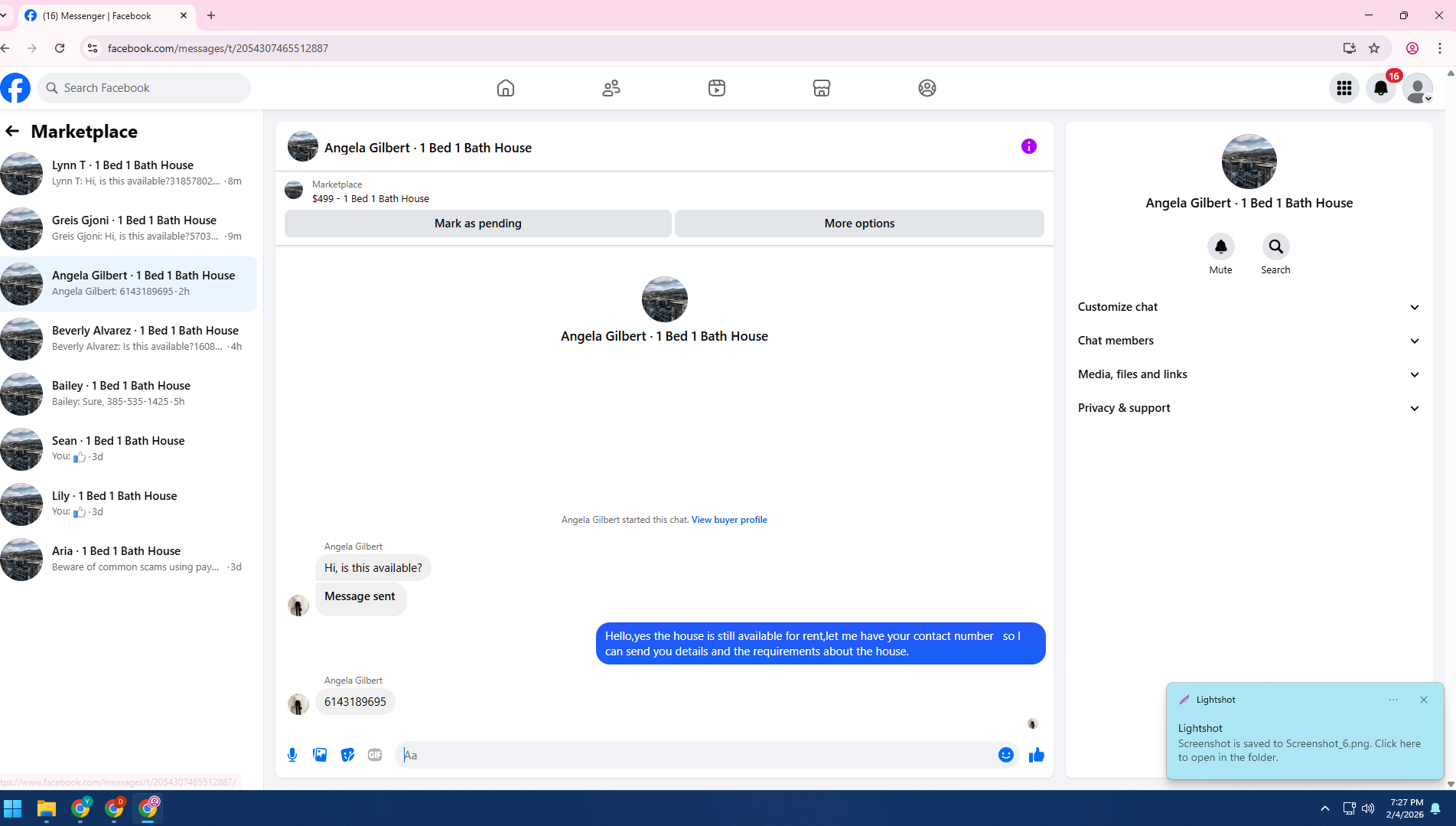Click Mark as pending button
This screenshot has width=1456, height=826.
tap(477, 224)
